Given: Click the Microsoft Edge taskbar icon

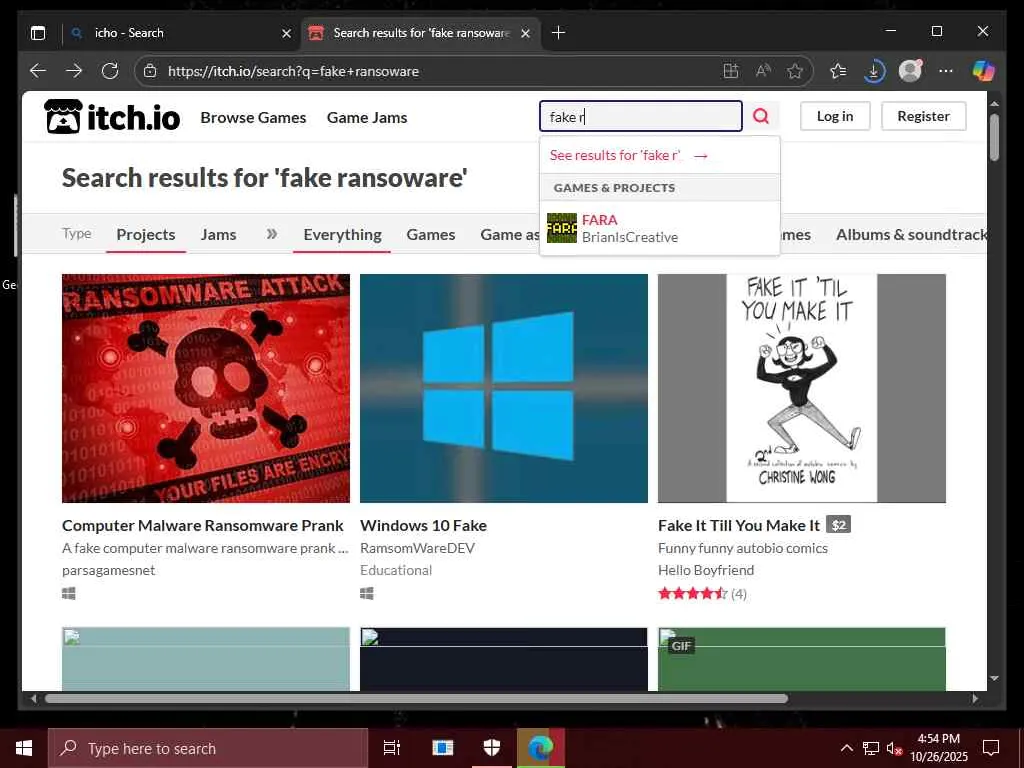Looking at the screenshot, I should 541,748.
